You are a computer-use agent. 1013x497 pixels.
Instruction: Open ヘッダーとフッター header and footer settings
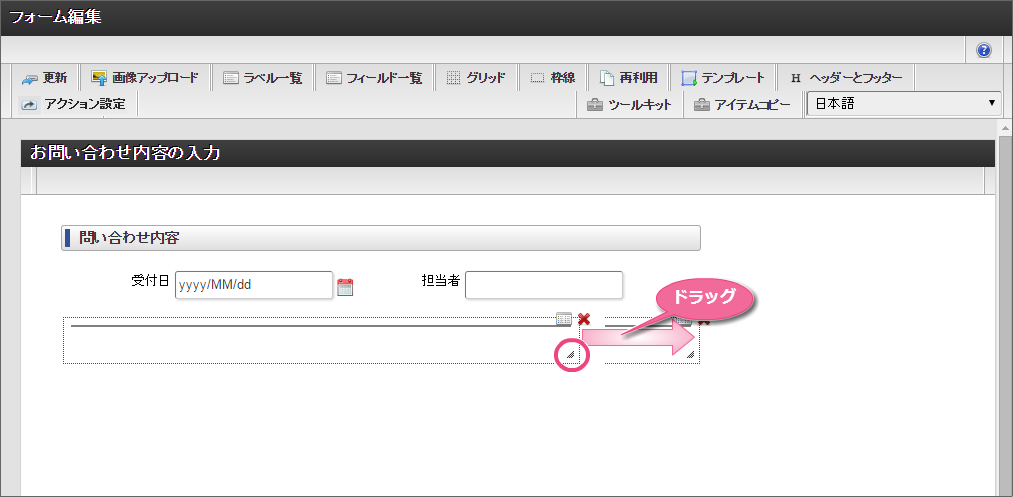(846, 78)
